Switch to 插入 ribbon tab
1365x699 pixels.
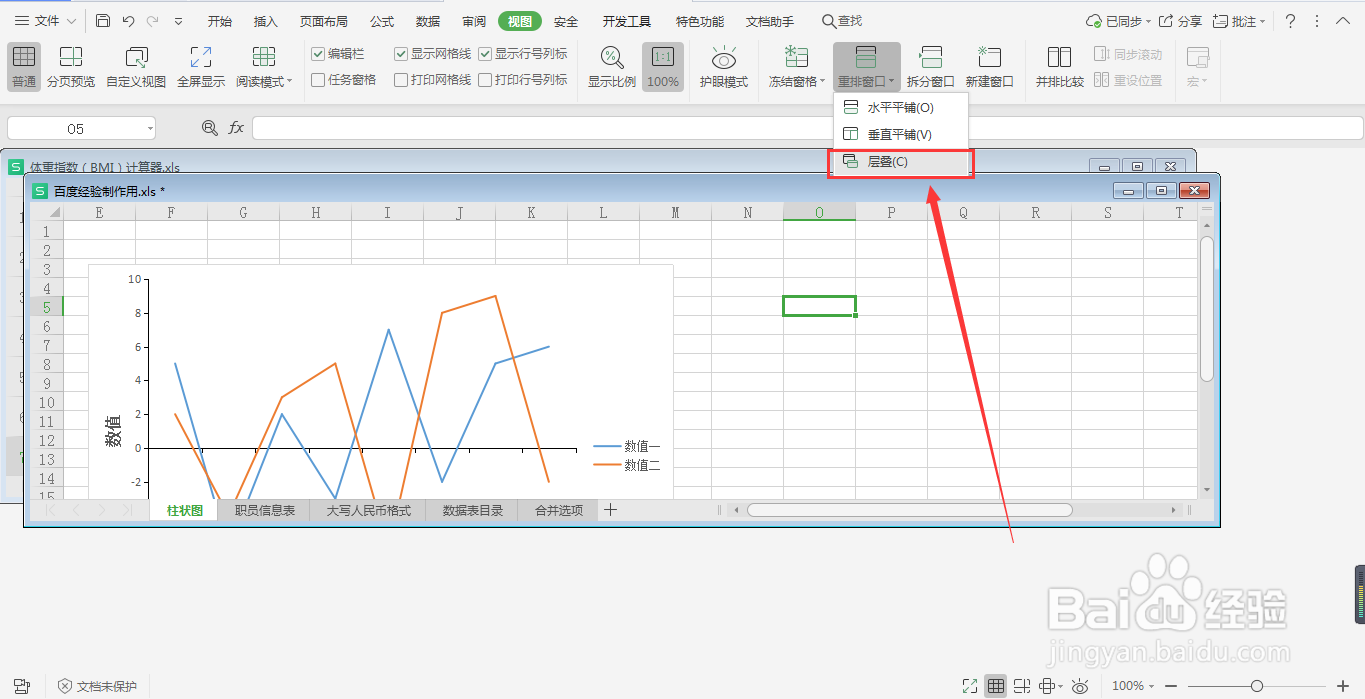(x=266, y=21)
